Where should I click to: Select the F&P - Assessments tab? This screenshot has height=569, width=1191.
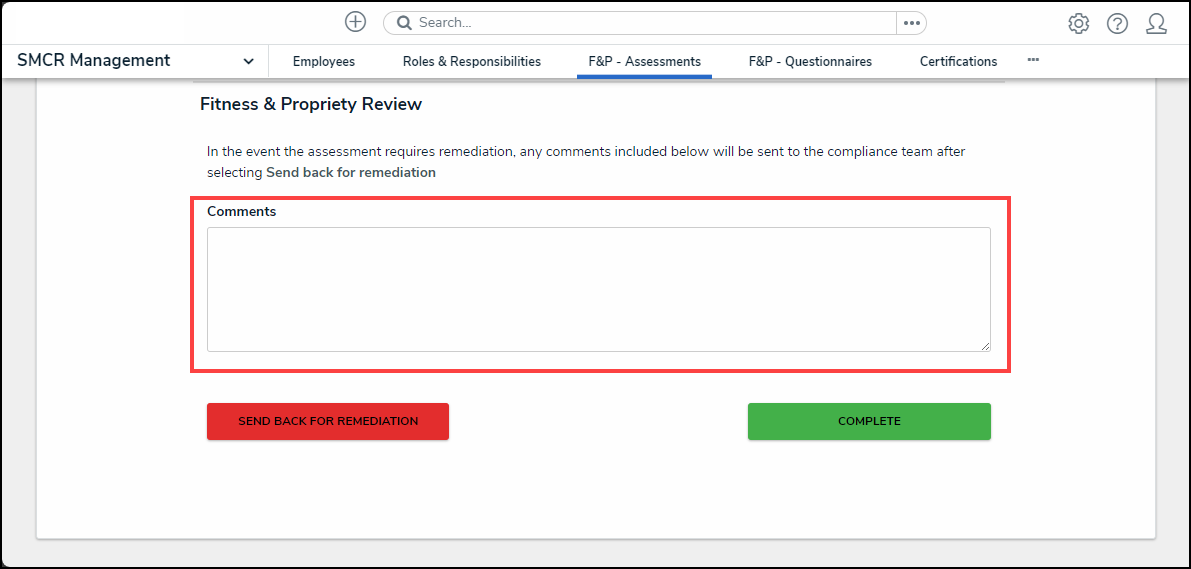[x=644, y=62]
